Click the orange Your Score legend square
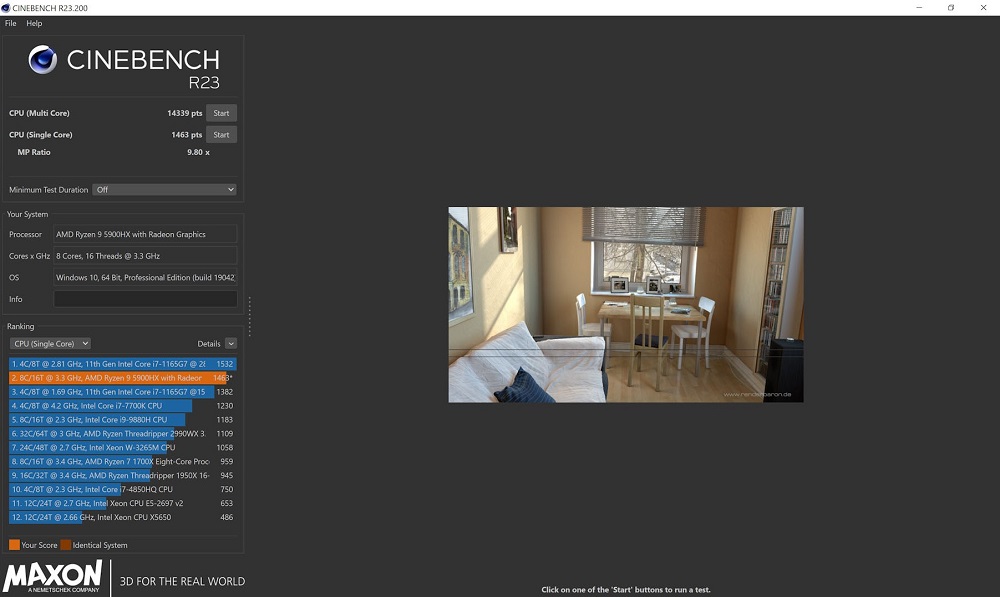 point(14,545)
